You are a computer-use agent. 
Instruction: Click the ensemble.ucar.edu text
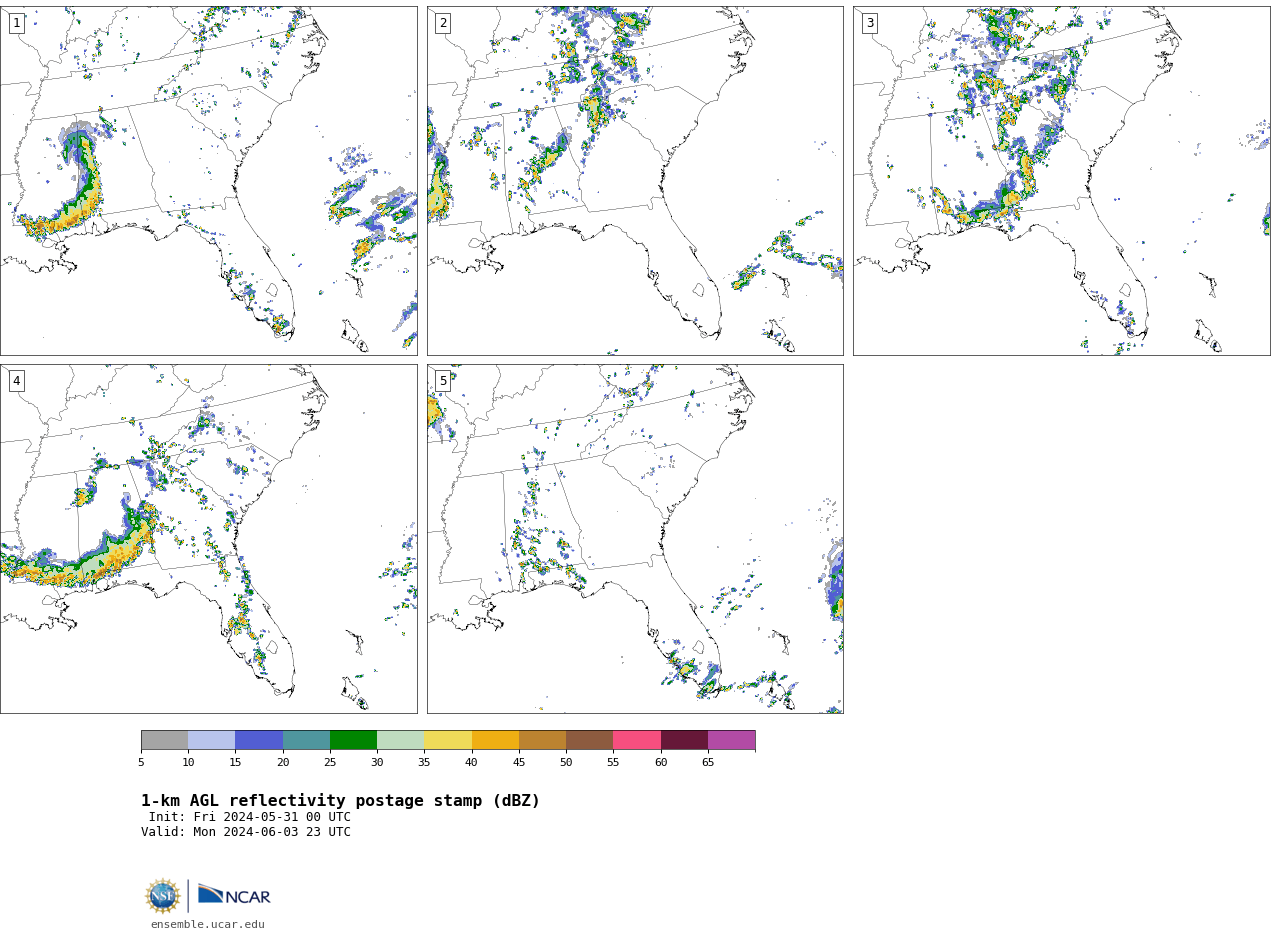pos(208,924)
